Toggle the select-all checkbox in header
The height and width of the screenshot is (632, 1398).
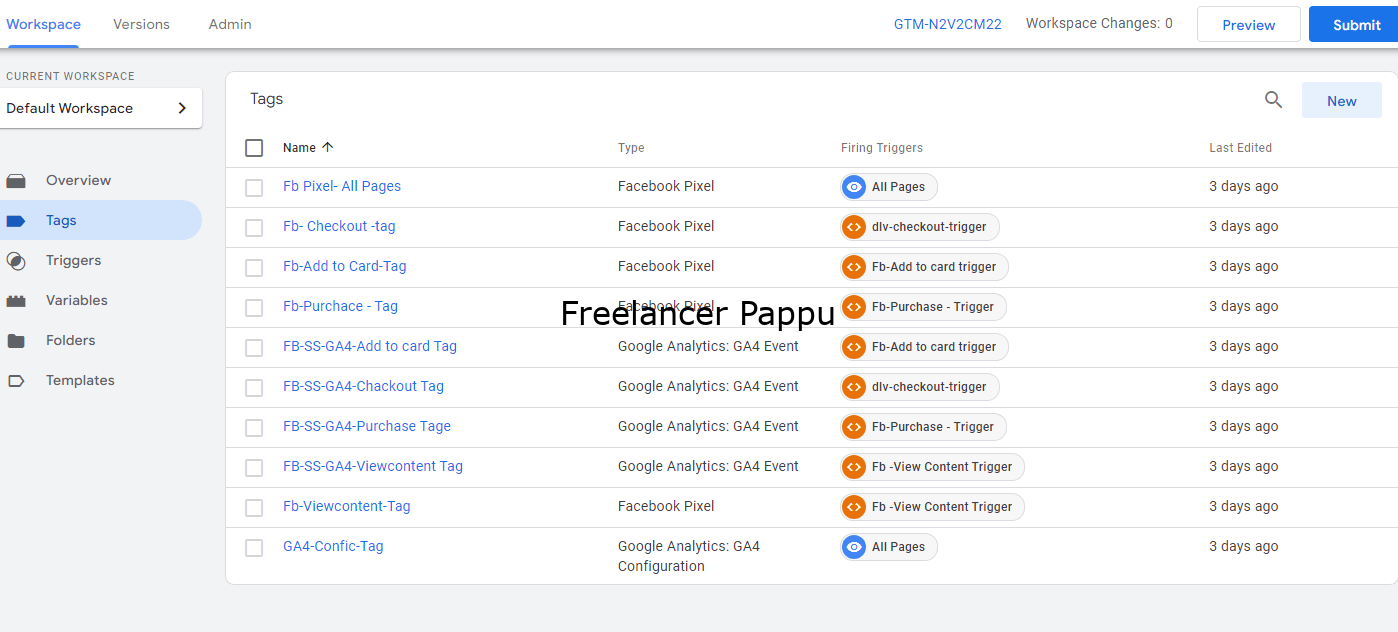tap(254, 148)
